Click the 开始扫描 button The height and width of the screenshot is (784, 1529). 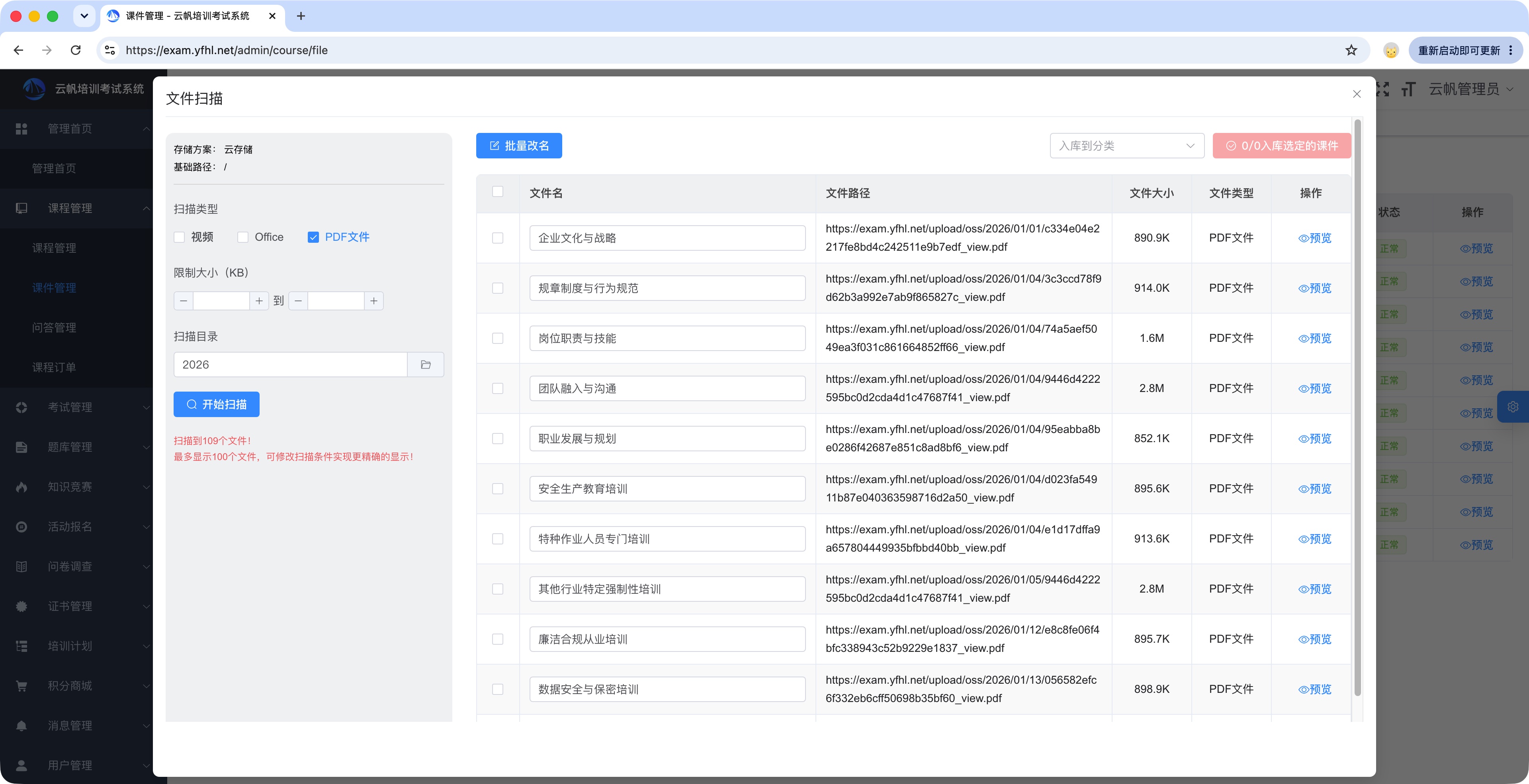pos(216,404)
